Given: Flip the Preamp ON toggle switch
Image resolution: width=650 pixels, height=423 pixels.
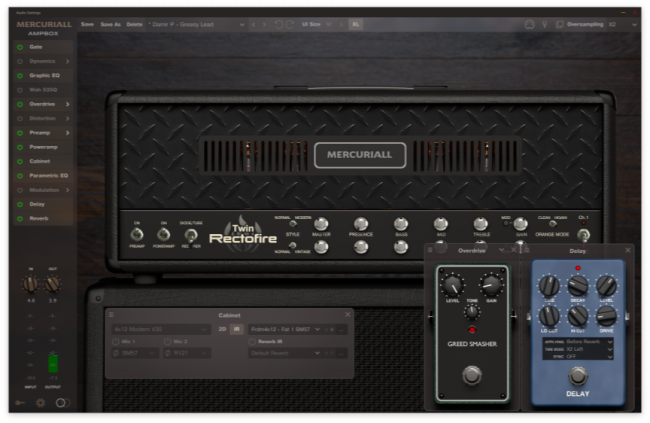Looking at the screenshot, I should pyautogui.click(x=137, y=235).
